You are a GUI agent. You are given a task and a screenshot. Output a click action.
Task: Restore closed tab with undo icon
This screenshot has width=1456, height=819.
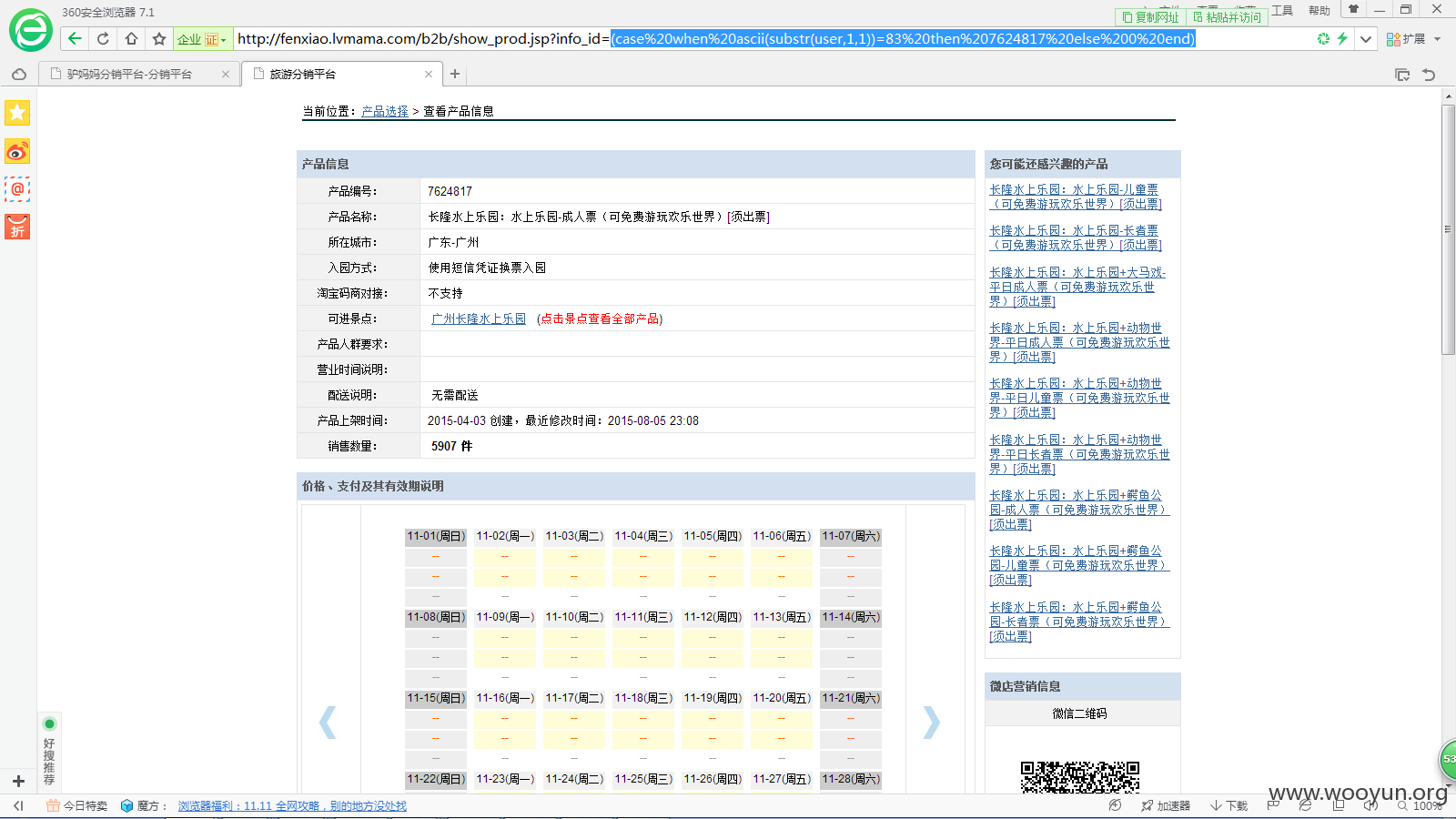click(x=1429, y=75)
